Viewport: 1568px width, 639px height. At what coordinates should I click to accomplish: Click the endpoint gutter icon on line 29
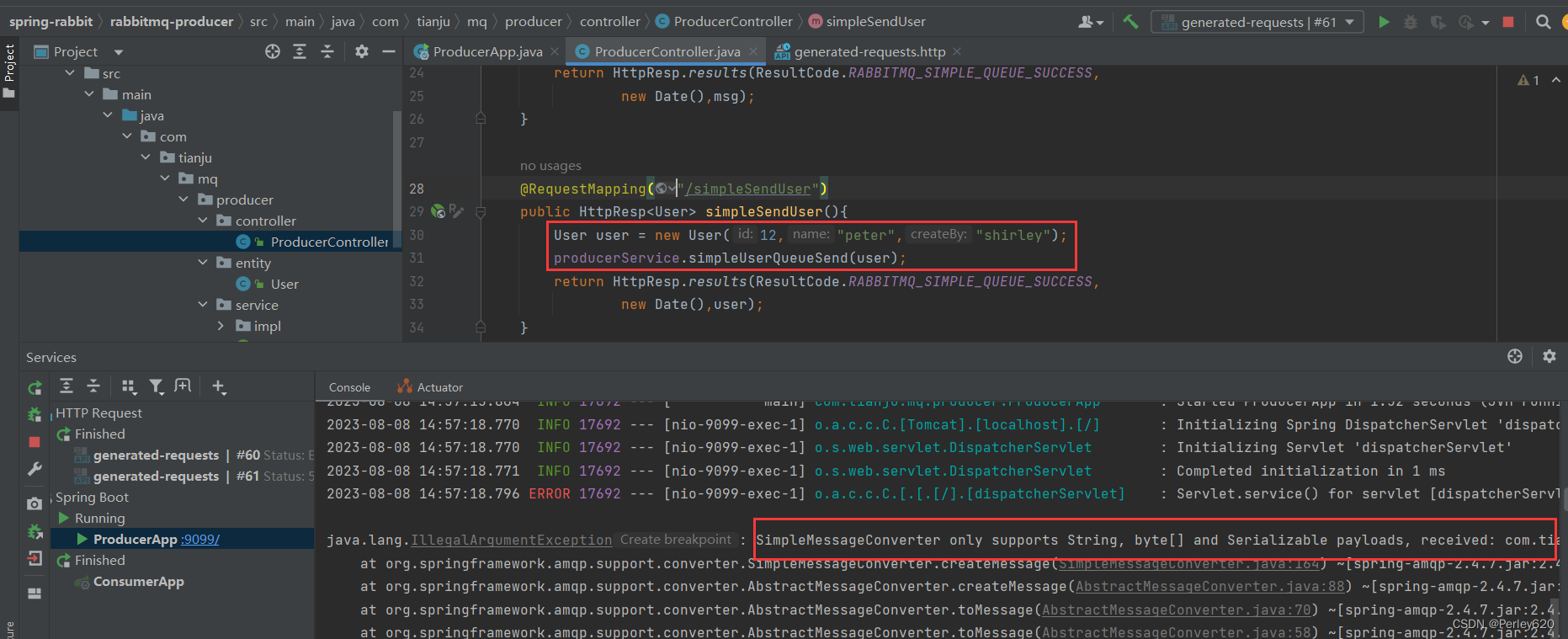click(438, 211)
